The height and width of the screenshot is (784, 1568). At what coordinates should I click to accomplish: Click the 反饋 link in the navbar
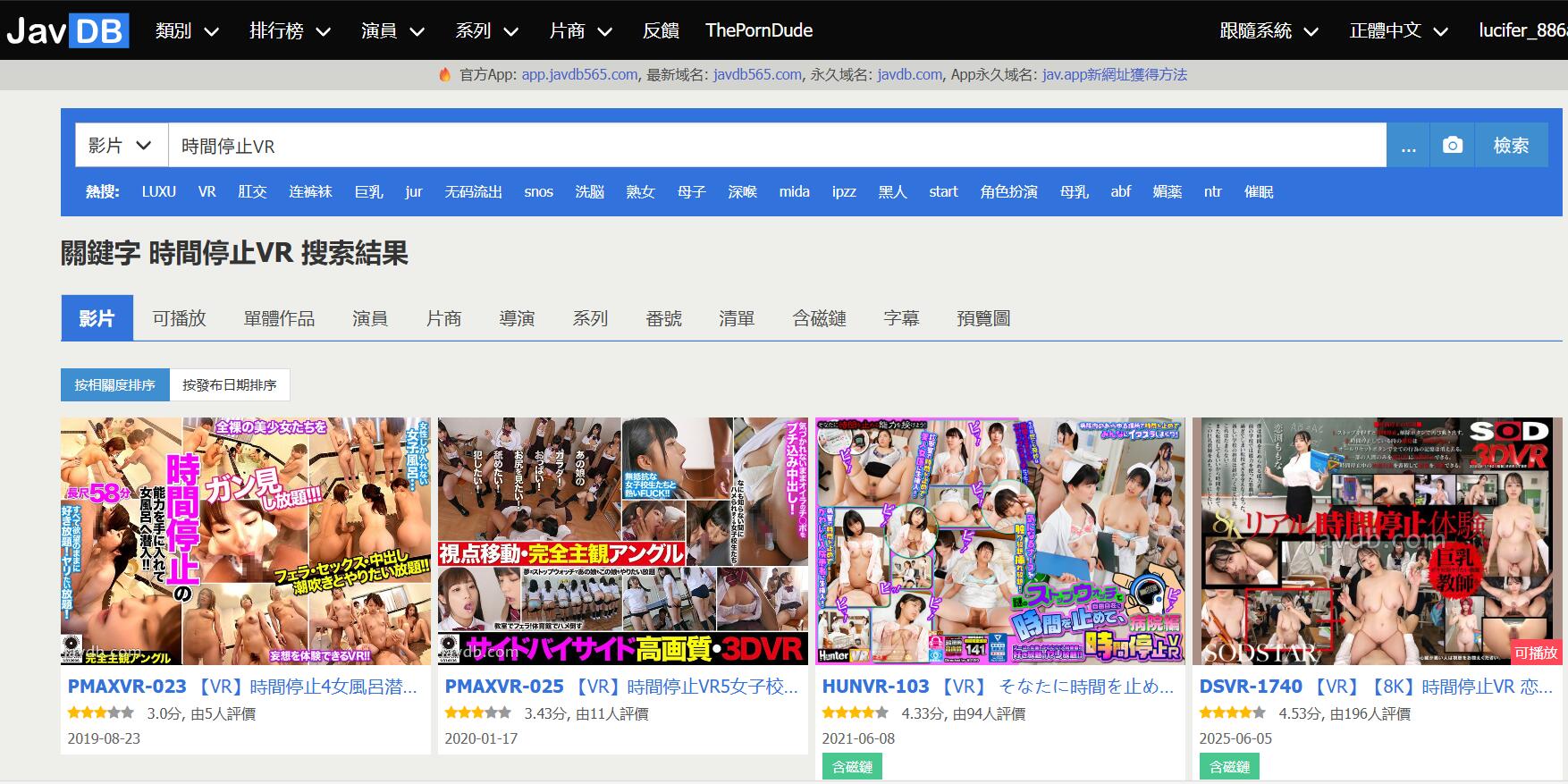point(661,30)
